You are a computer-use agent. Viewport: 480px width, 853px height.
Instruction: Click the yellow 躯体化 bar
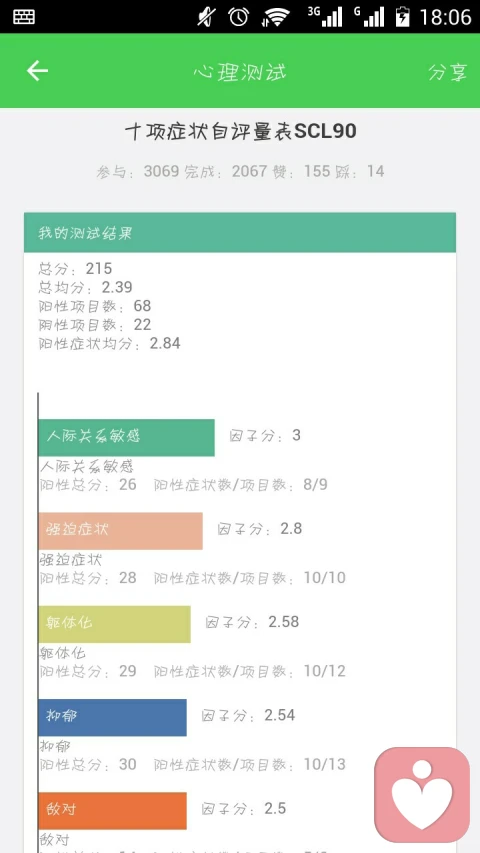pyautogui.click(x=114, y=624)
